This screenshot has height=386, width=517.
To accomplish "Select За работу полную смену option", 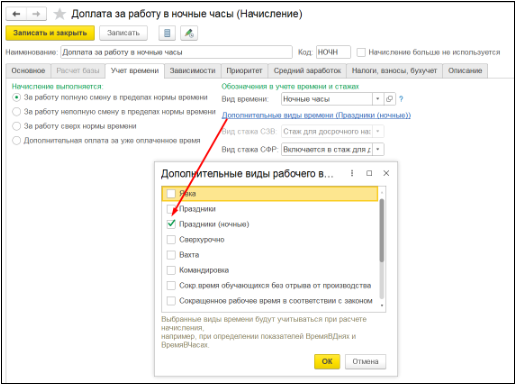I will (x=16, y=97).
